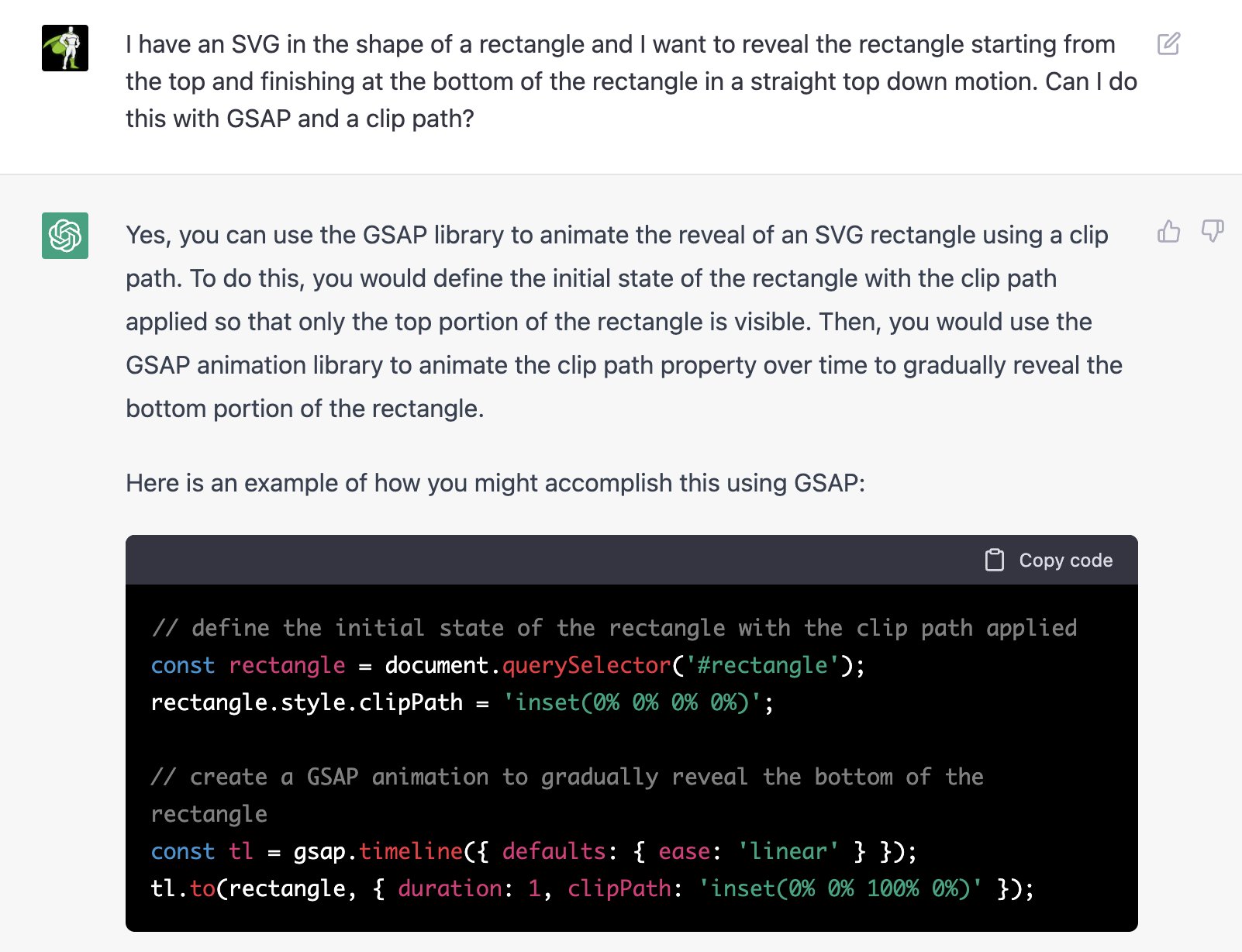Give the response a thumbs up
1242x952 pixels.
click(x=1168, y=231)
